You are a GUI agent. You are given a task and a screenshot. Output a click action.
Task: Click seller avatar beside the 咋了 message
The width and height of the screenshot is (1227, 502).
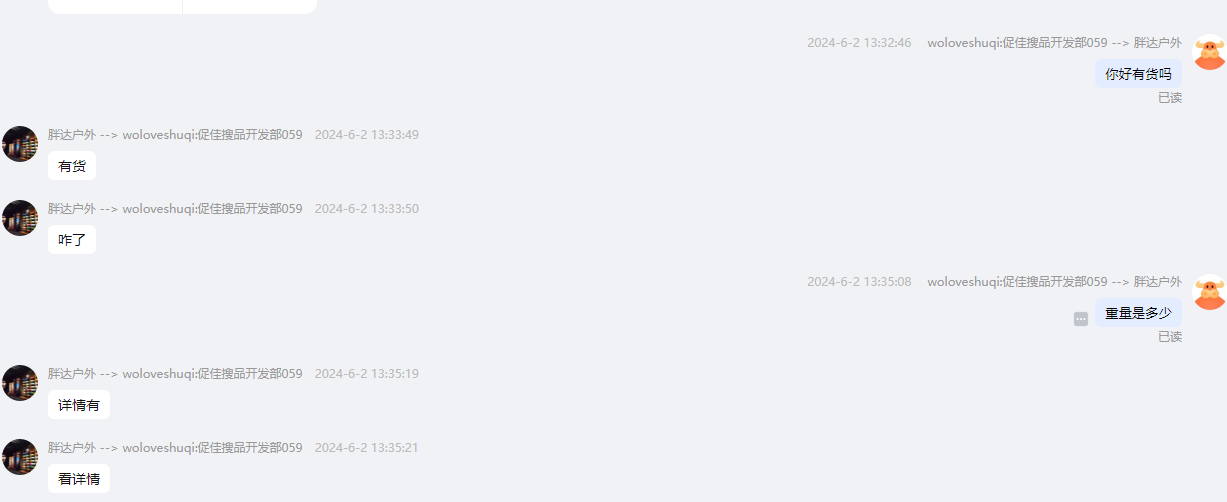[20, 218]
